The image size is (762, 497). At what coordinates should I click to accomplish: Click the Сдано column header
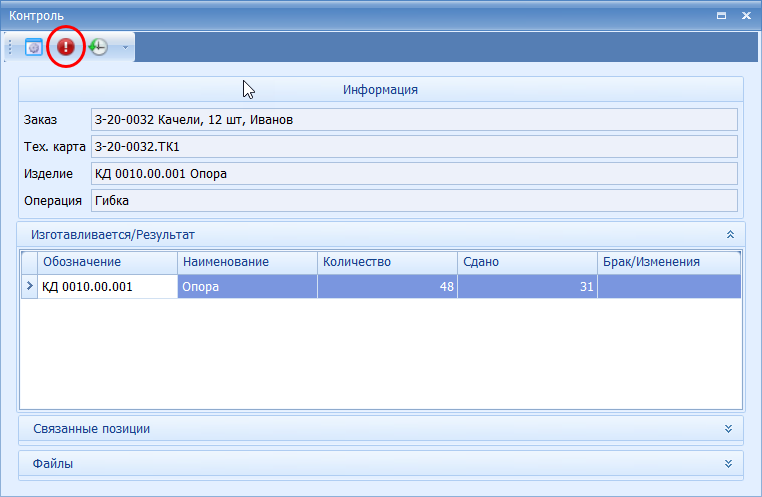[x=526, y=262]
